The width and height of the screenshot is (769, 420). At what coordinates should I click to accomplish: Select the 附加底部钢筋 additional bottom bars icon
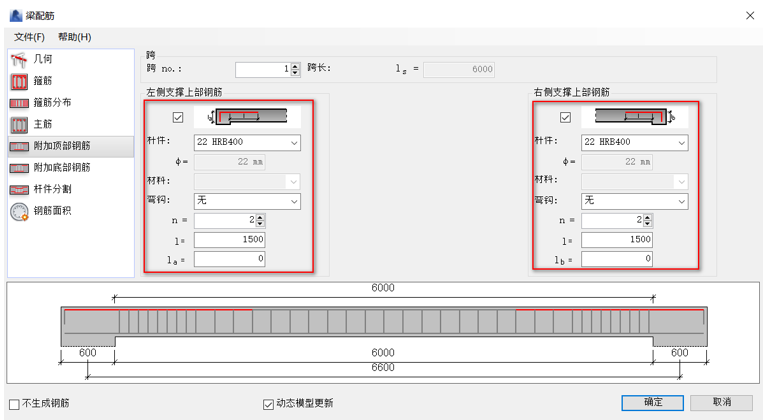point(18,168)
